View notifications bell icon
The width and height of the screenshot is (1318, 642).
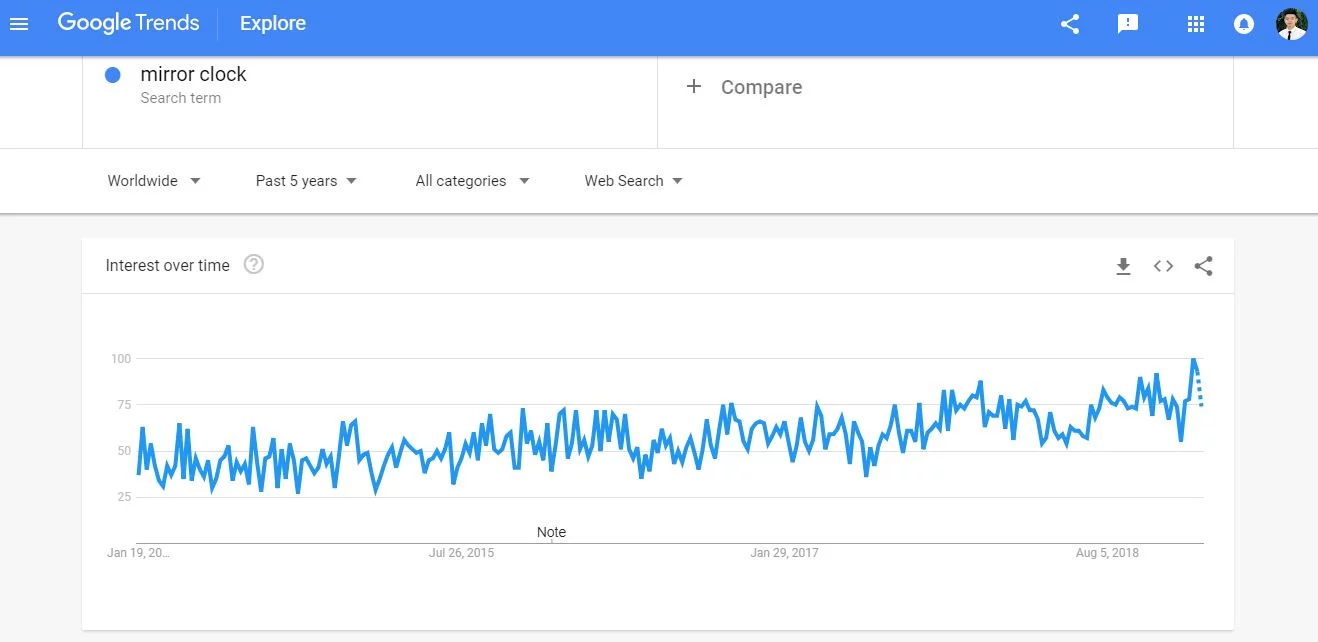[x=1244, y=24]
